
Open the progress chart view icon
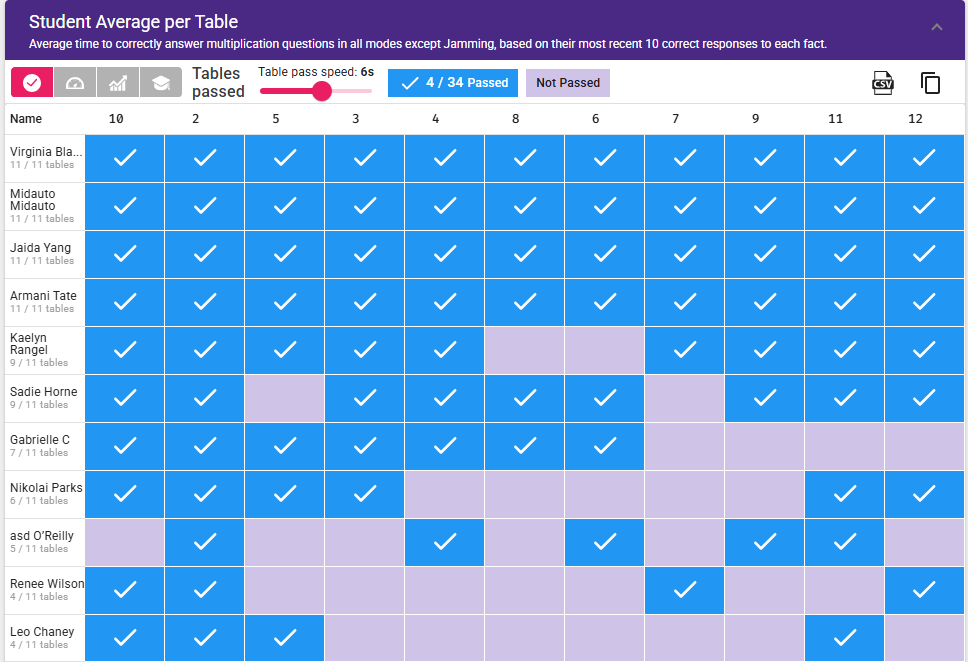coord(118,83)
